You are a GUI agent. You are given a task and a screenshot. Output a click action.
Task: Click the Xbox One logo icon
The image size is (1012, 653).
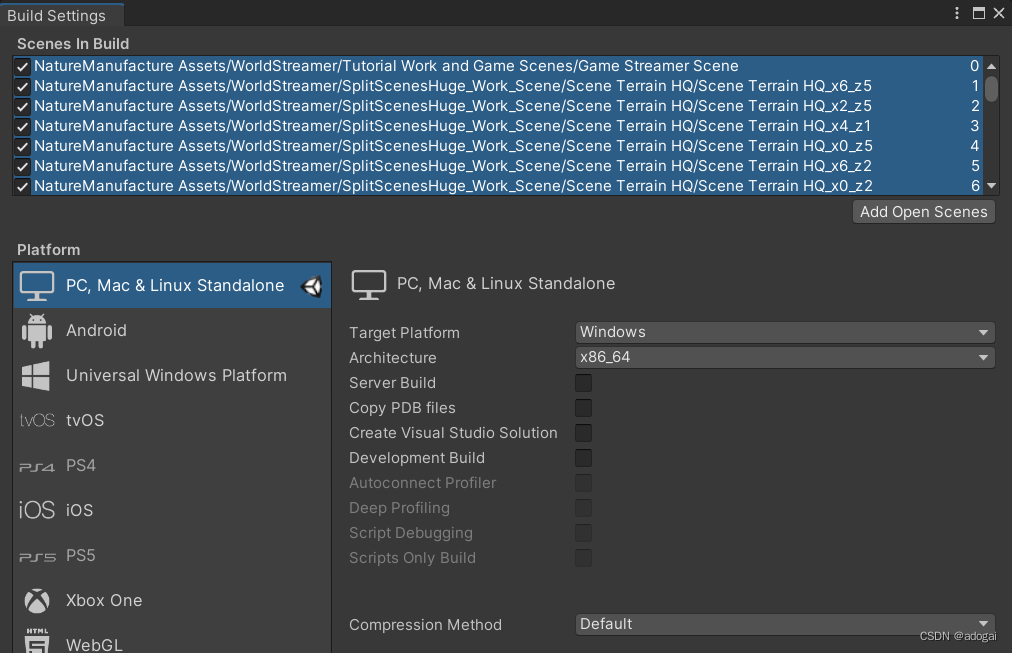tap(37, 601)
